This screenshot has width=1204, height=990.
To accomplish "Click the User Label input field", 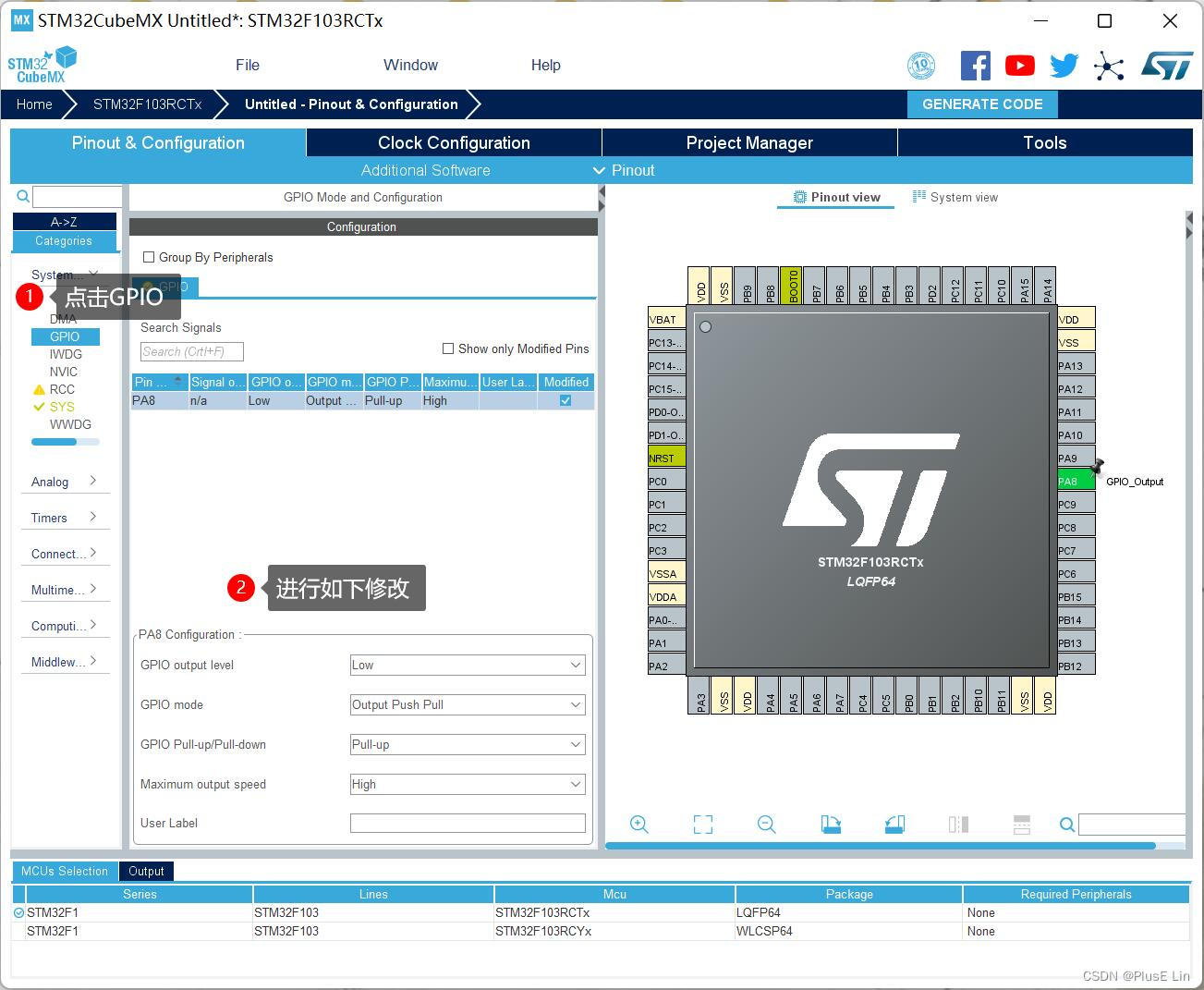I will [x=468, y=823].
